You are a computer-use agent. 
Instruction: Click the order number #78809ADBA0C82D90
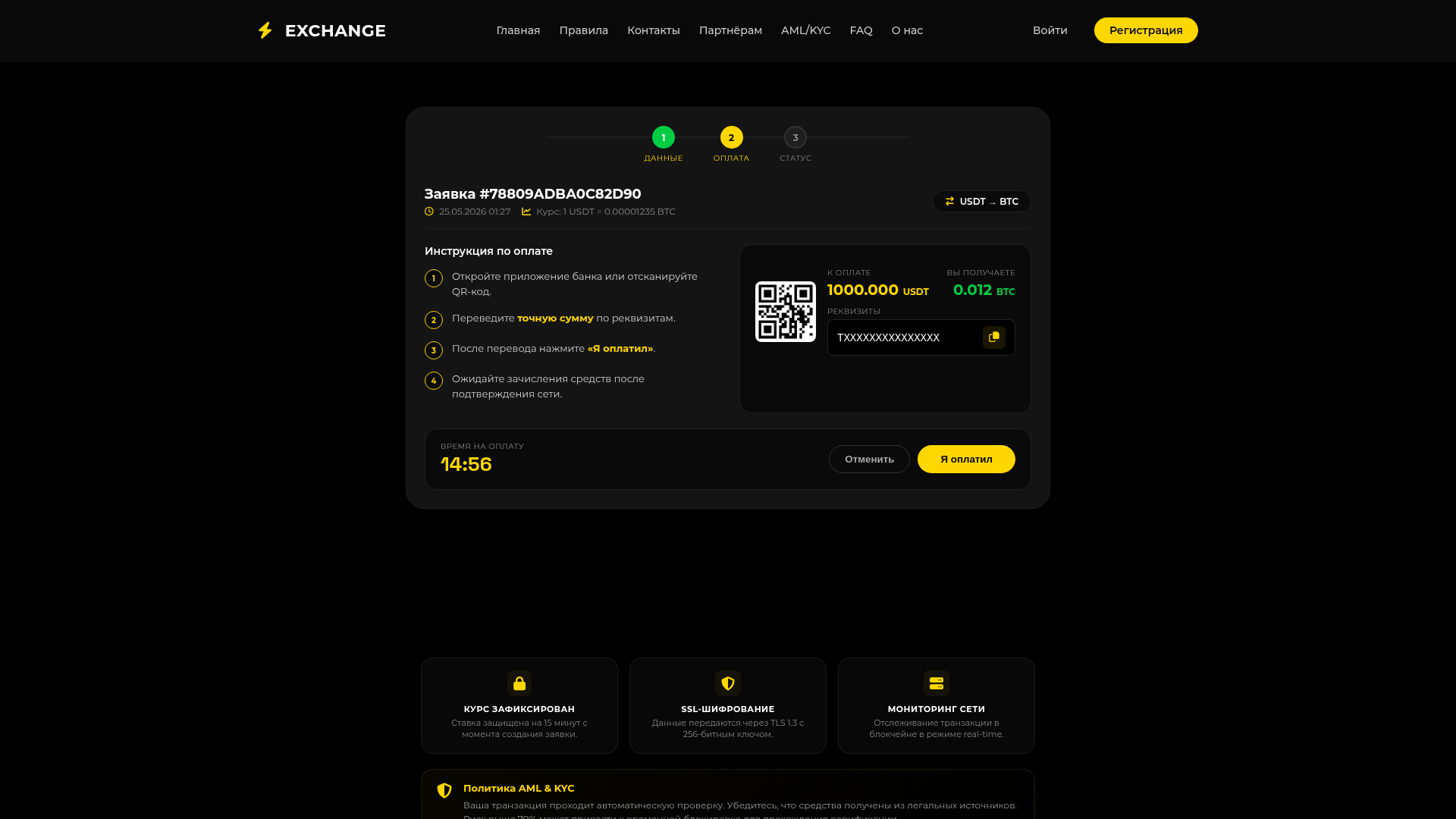click(x=560, y=194)
